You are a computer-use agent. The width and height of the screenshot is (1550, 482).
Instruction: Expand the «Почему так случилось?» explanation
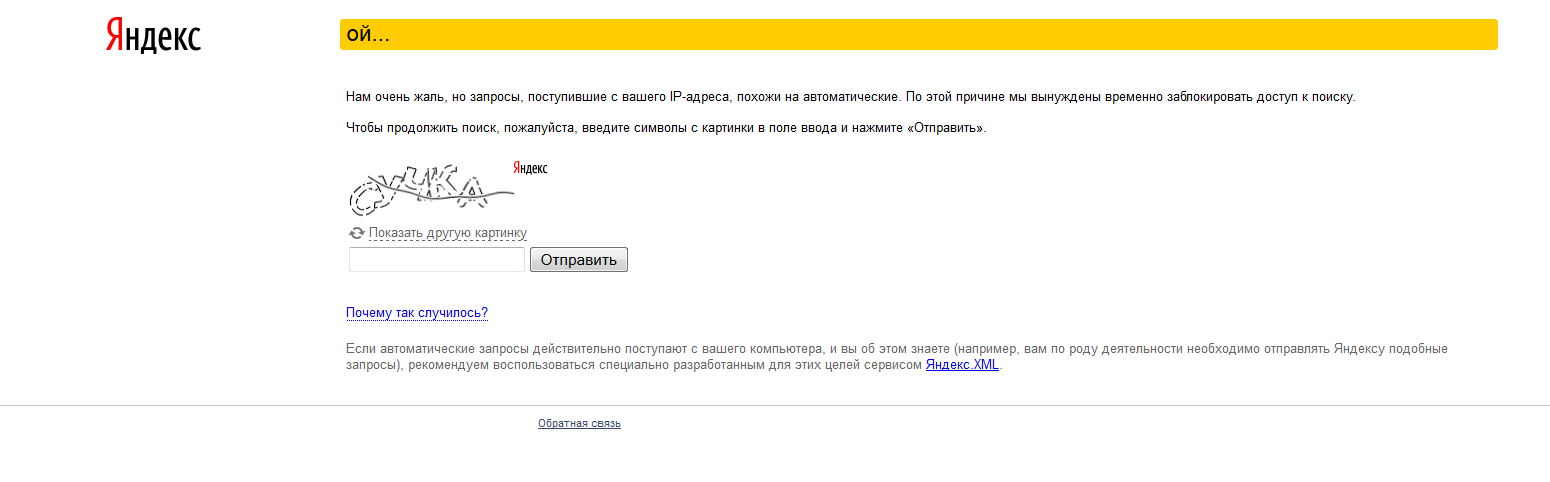[x=417, y=313]
